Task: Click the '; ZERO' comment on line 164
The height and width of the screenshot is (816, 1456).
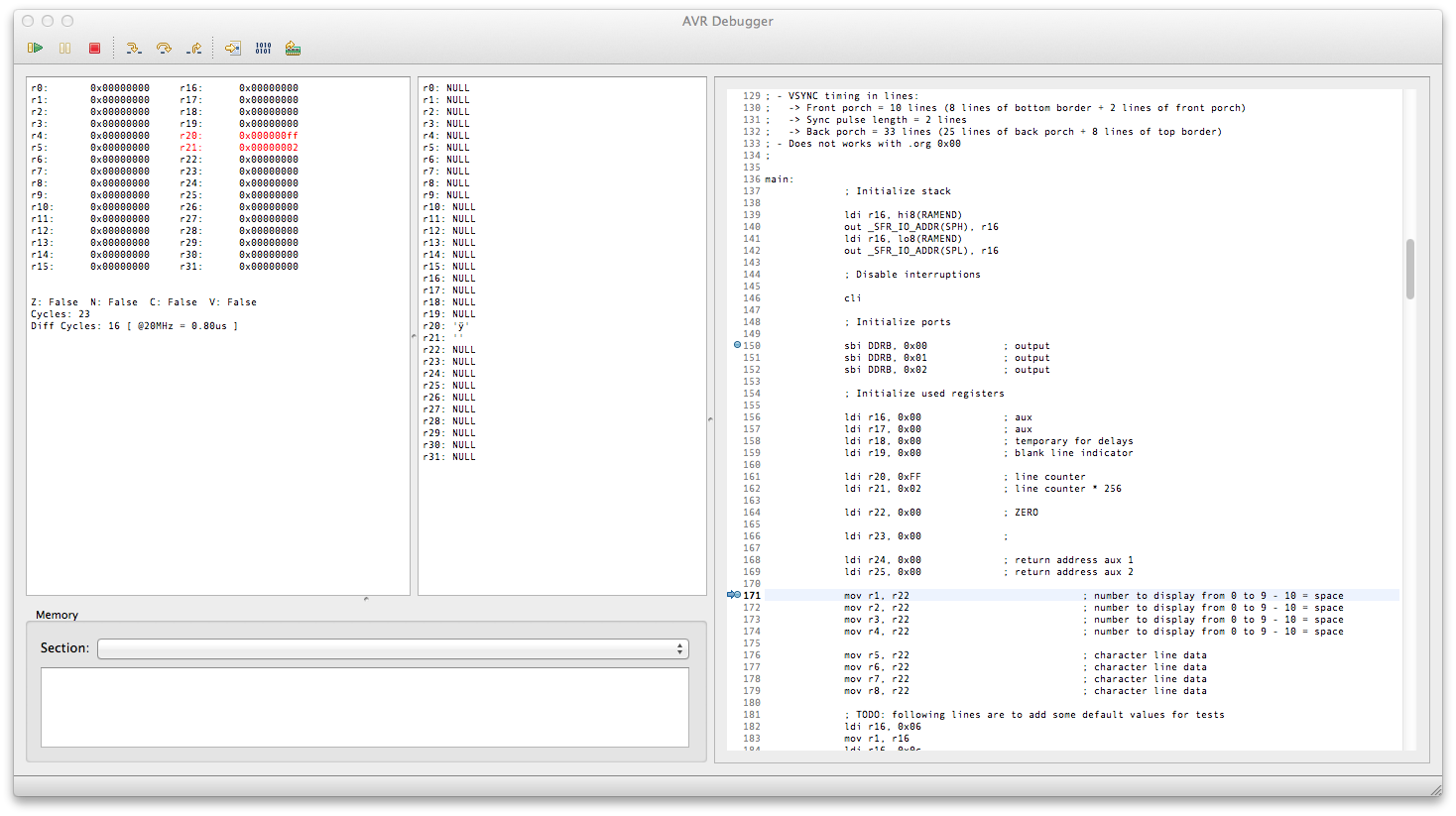Action: (x=1021, y=513)
